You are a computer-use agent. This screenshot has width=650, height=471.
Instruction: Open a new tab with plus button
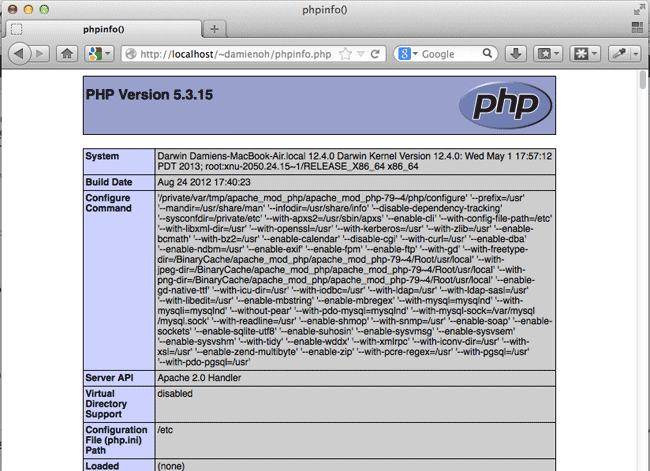coord(214,29)
